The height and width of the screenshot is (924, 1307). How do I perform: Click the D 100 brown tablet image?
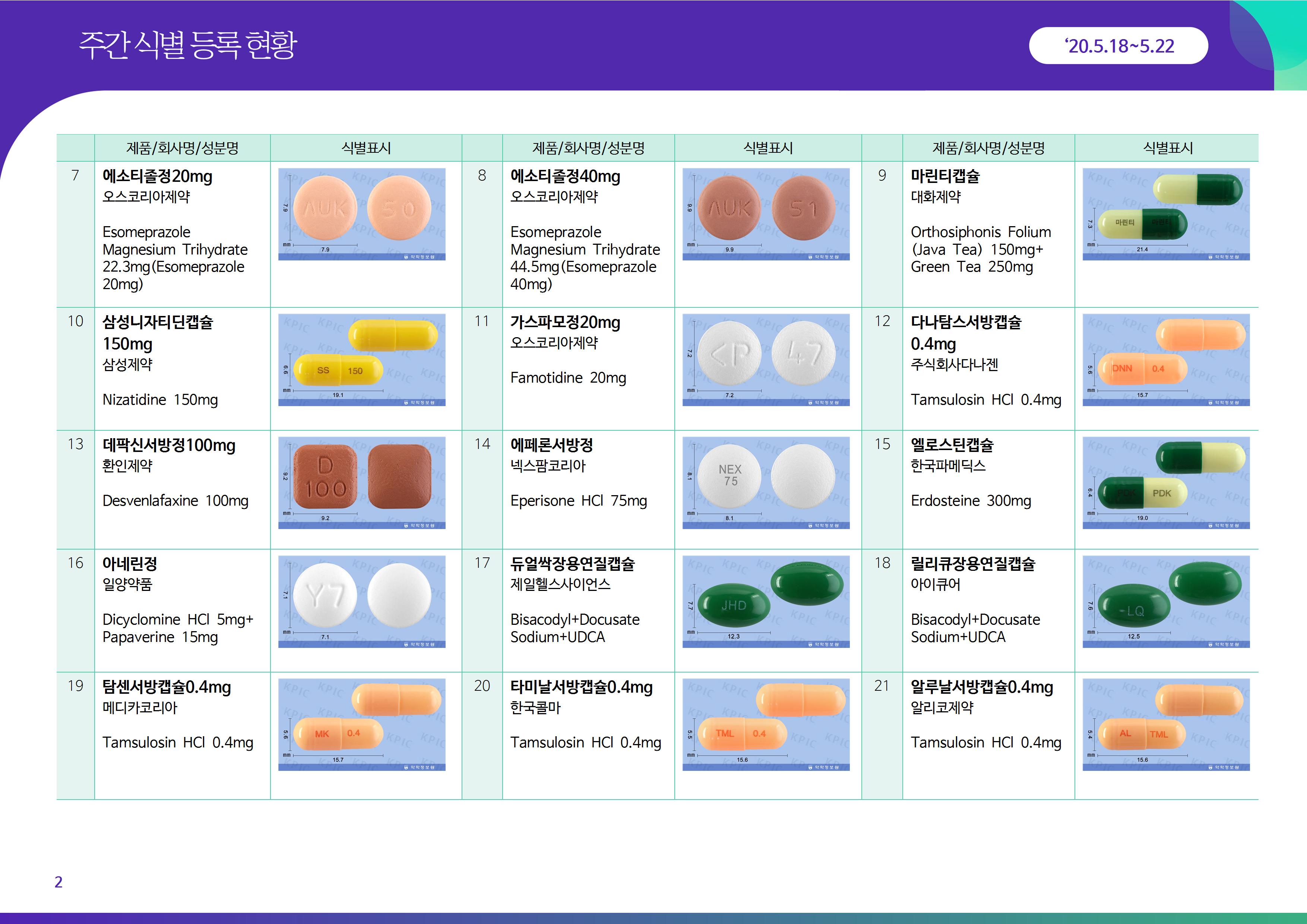[361, 482]
